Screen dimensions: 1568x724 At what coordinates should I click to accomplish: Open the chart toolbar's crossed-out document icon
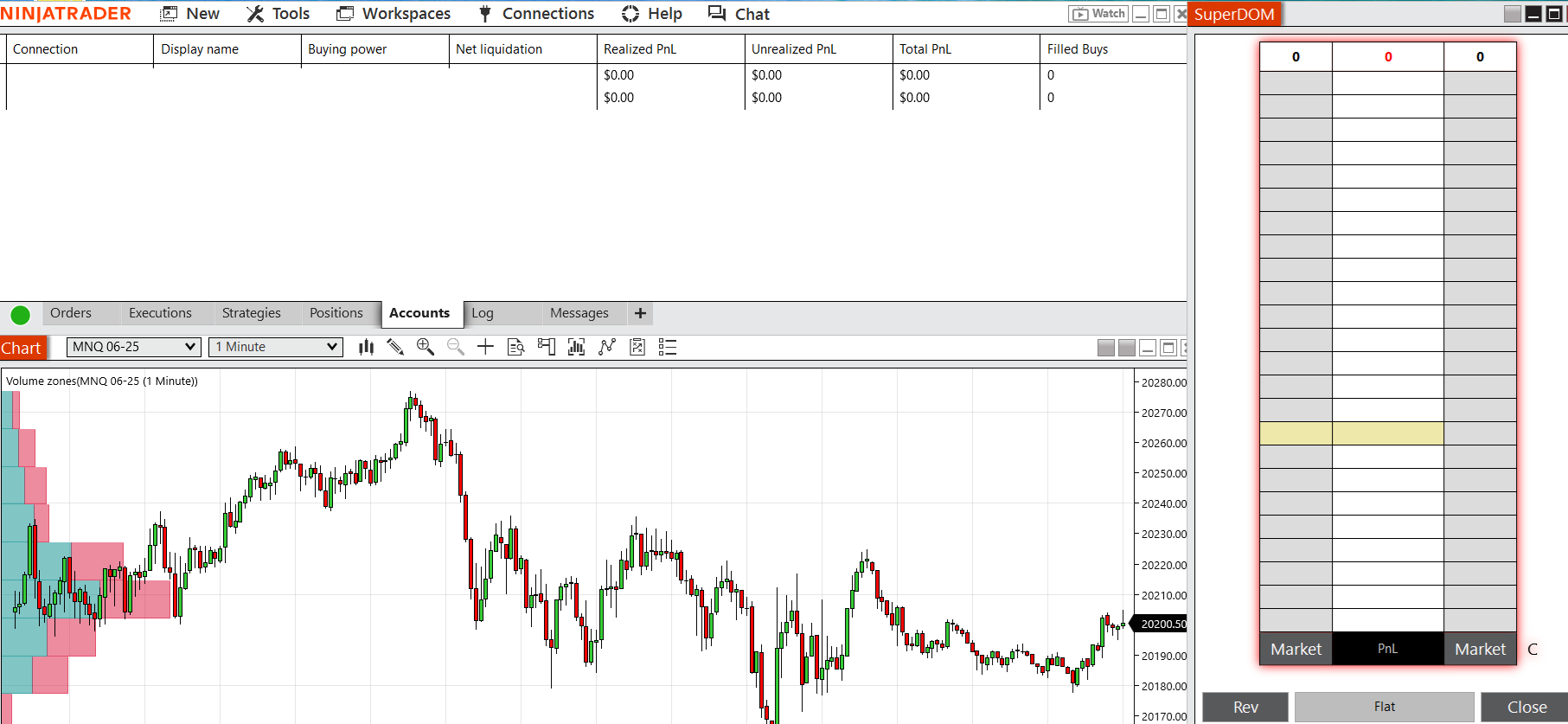[637, 347]
